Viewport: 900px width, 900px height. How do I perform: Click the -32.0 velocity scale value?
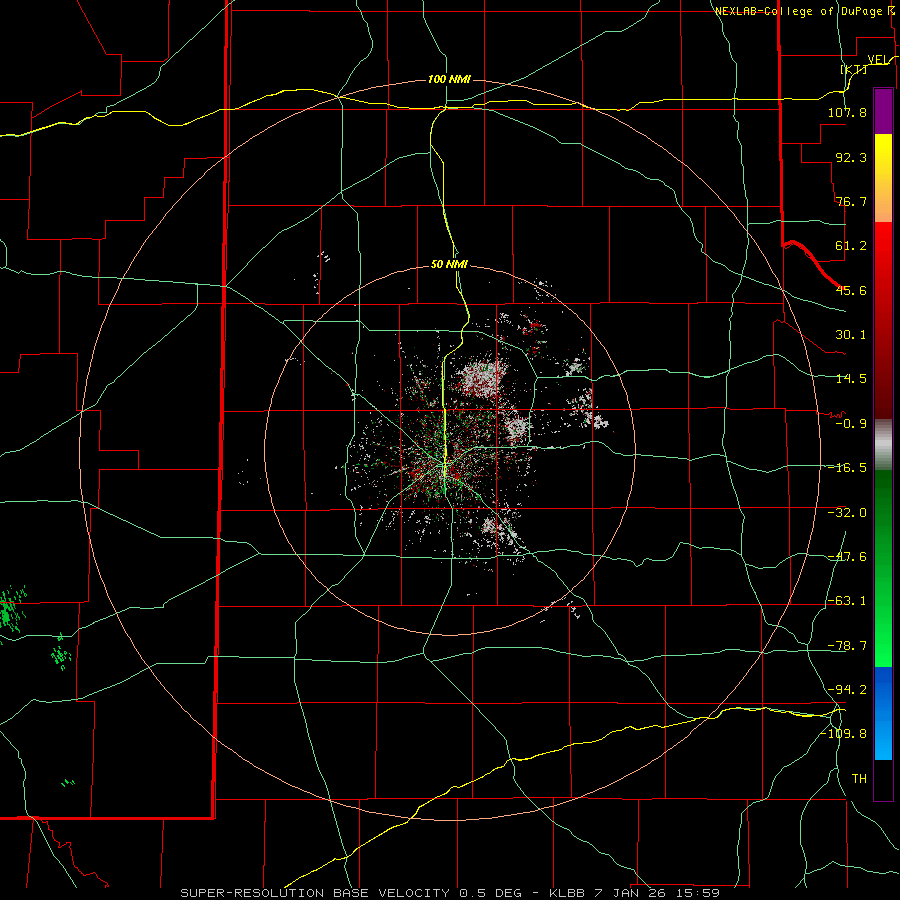click(847, 513)
